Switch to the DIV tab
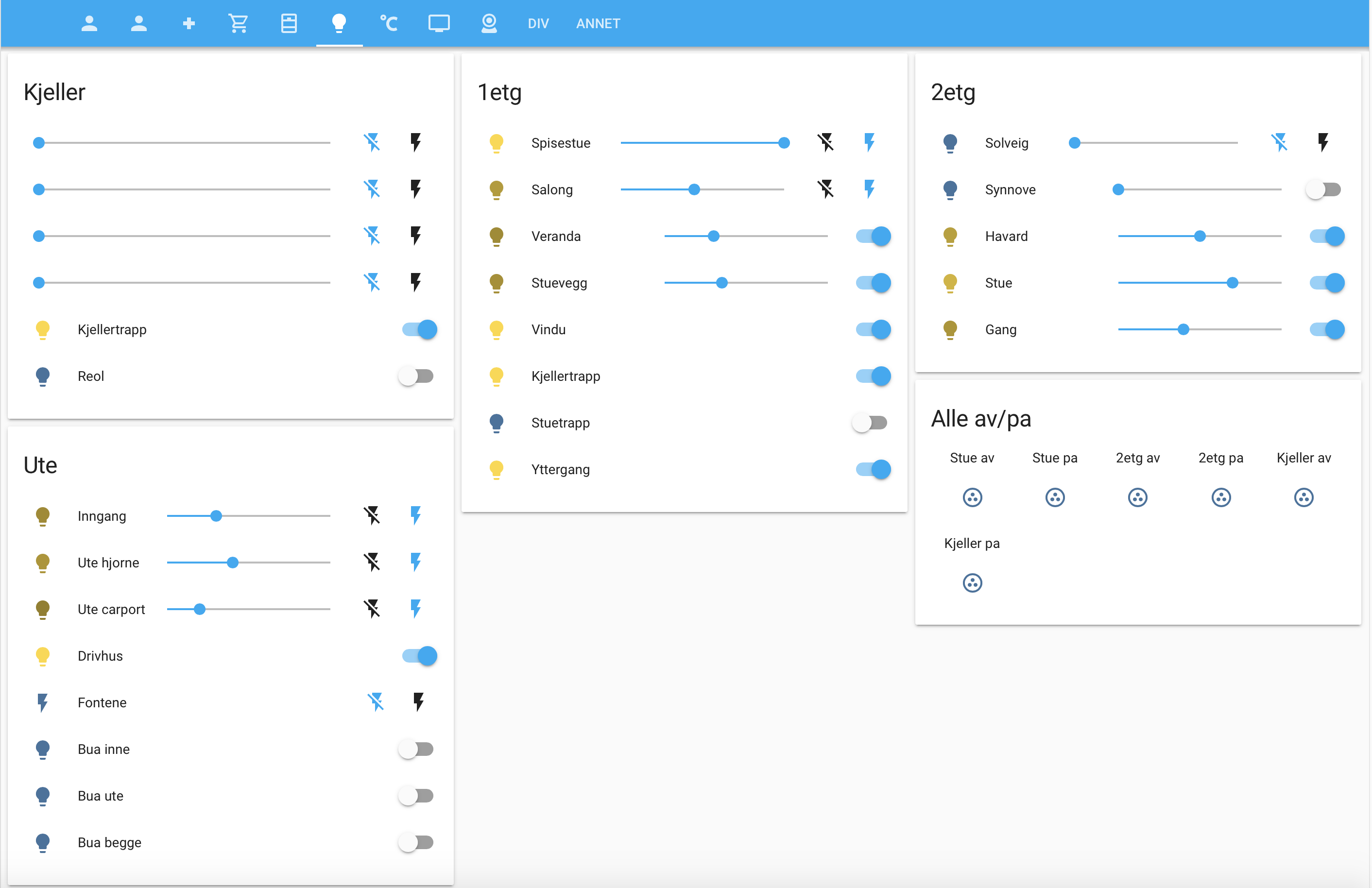 538,24
